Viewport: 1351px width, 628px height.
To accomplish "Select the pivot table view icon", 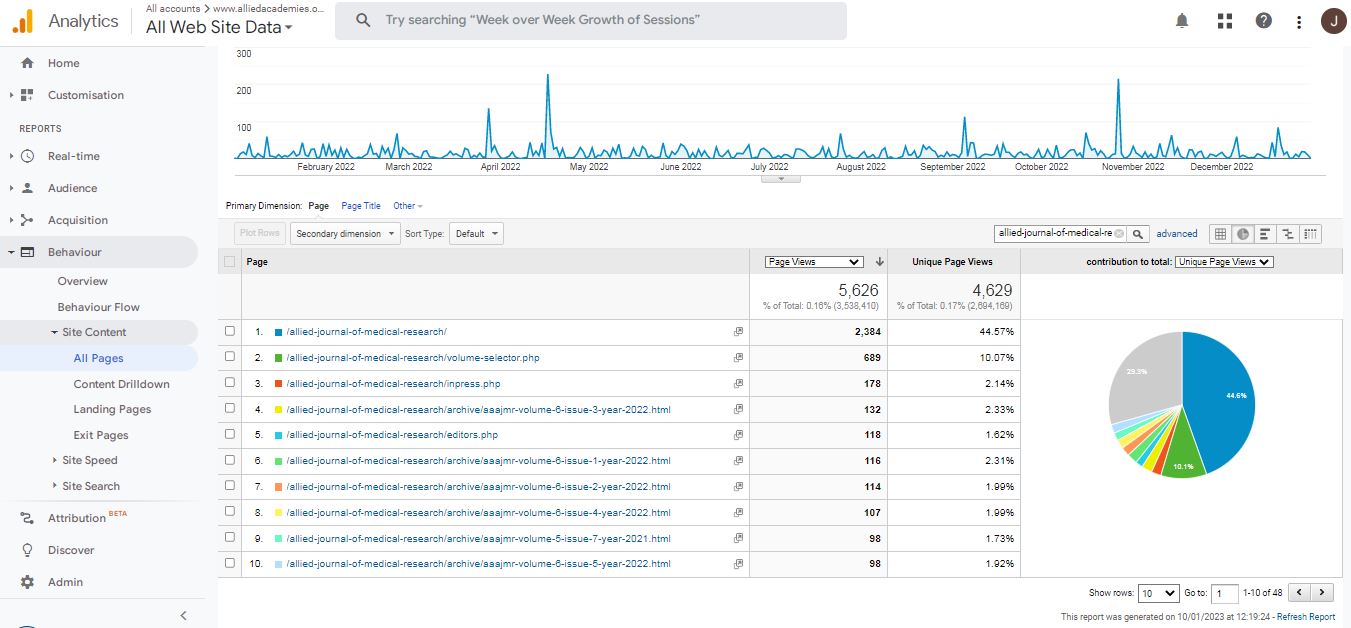I will pyautogui.click(x=1311, y=234).
